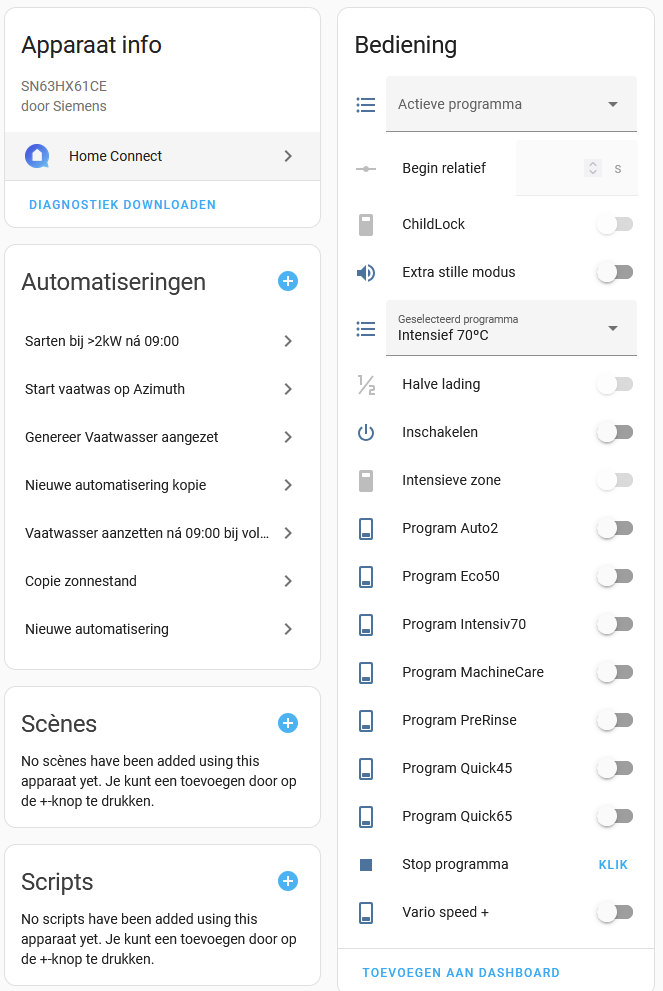Enable the Program Quick45 switch
This screenshot has width=663, height=991.
pyautogui.click(x=614, y=768)
